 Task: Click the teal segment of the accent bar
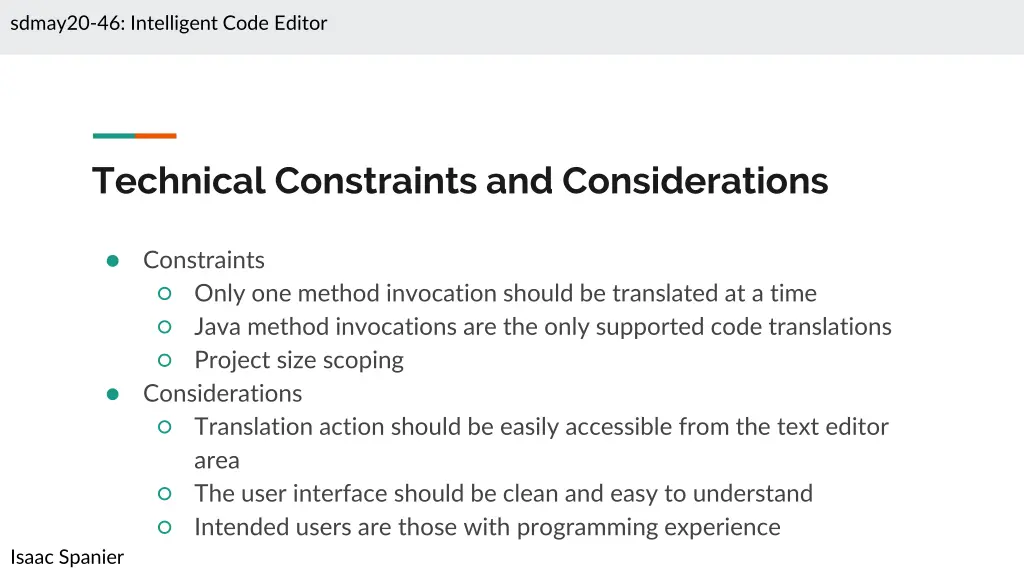113,136
